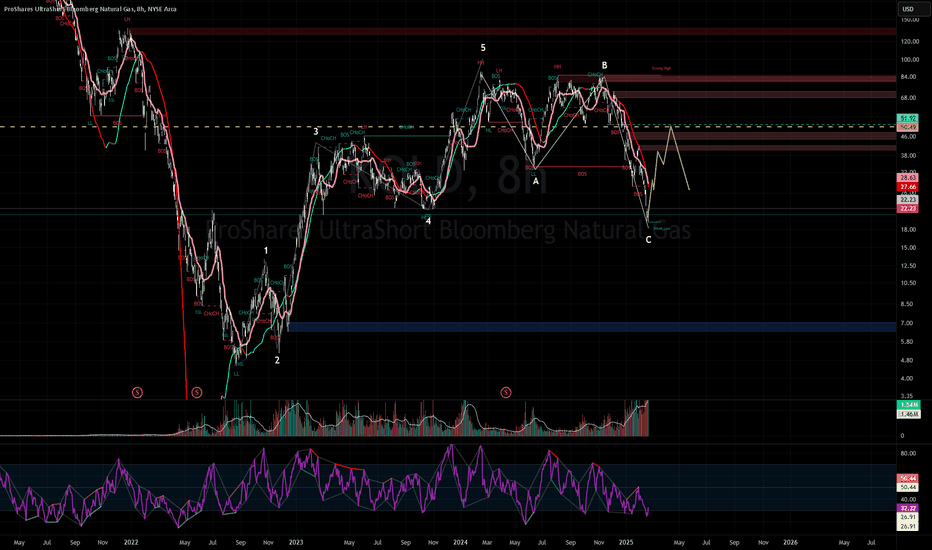Screen dimensions: 932x550
Task: Click the 18.00 price scale value
Action: [x=908, y=230]
